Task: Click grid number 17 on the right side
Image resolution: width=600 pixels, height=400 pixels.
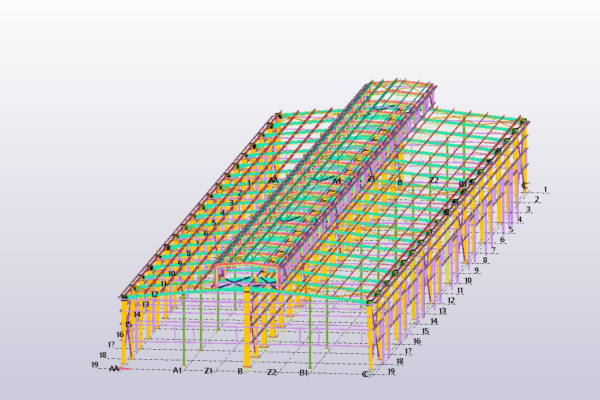Action: pos(408,351)
